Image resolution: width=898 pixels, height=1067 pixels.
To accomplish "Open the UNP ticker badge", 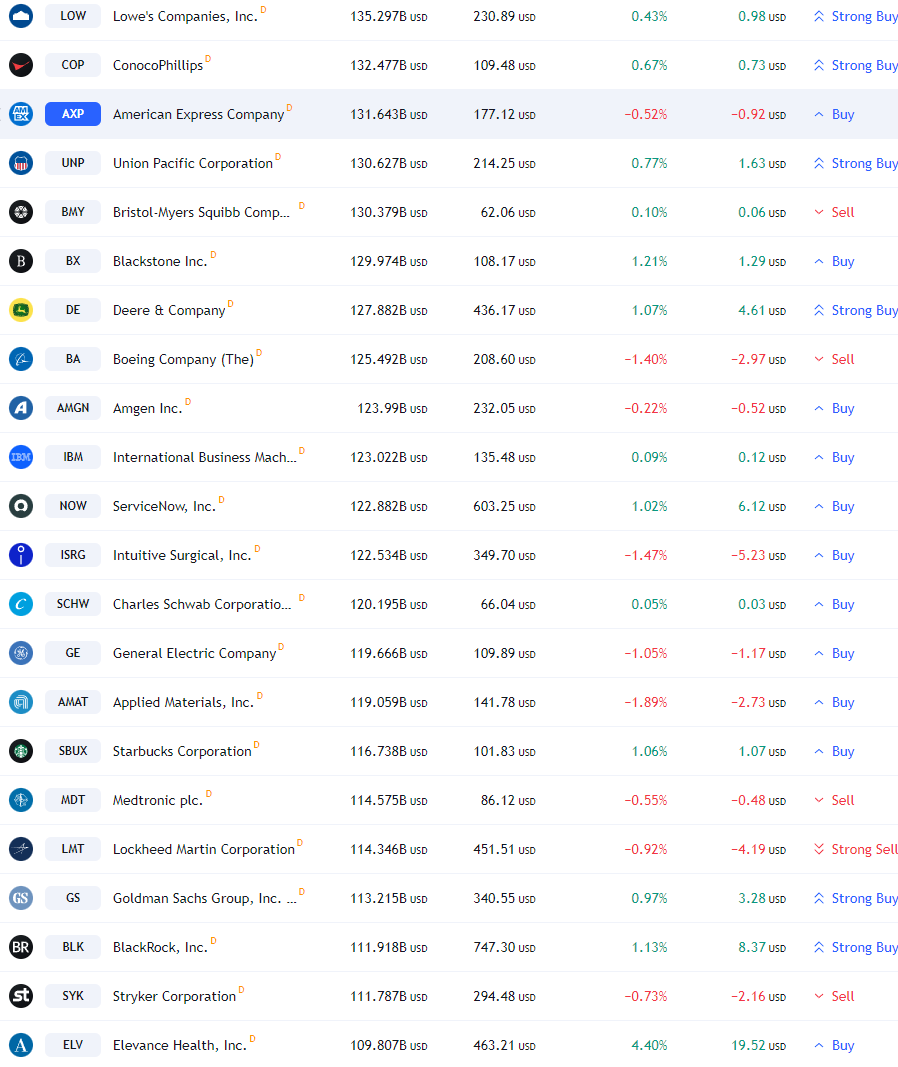I will coord(73,163).
